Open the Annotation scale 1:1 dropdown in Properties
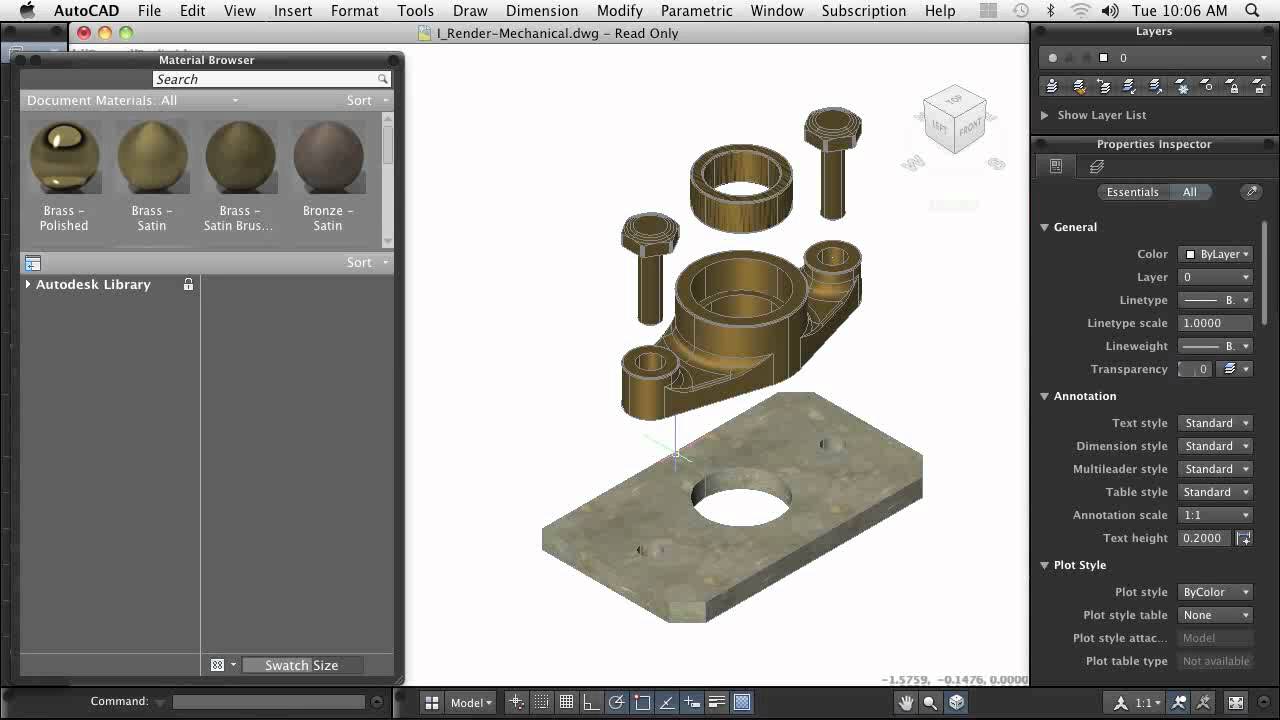 pyautogui.click(x=1215, y=515)
